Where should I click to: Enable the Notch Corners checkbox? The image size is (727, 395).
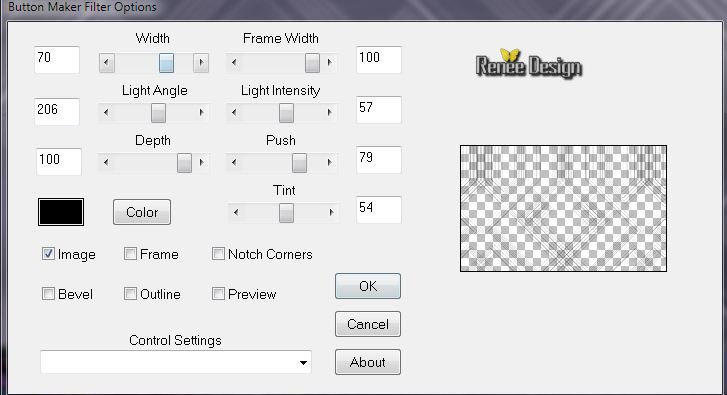click(218, 254)
